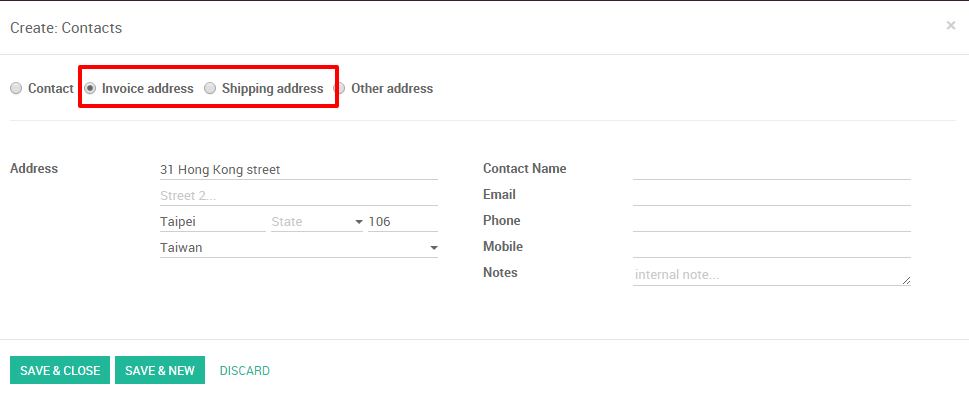Choose the Invoice address option
This screenshot has width=969, height=396.
click(x=90, y=88)
